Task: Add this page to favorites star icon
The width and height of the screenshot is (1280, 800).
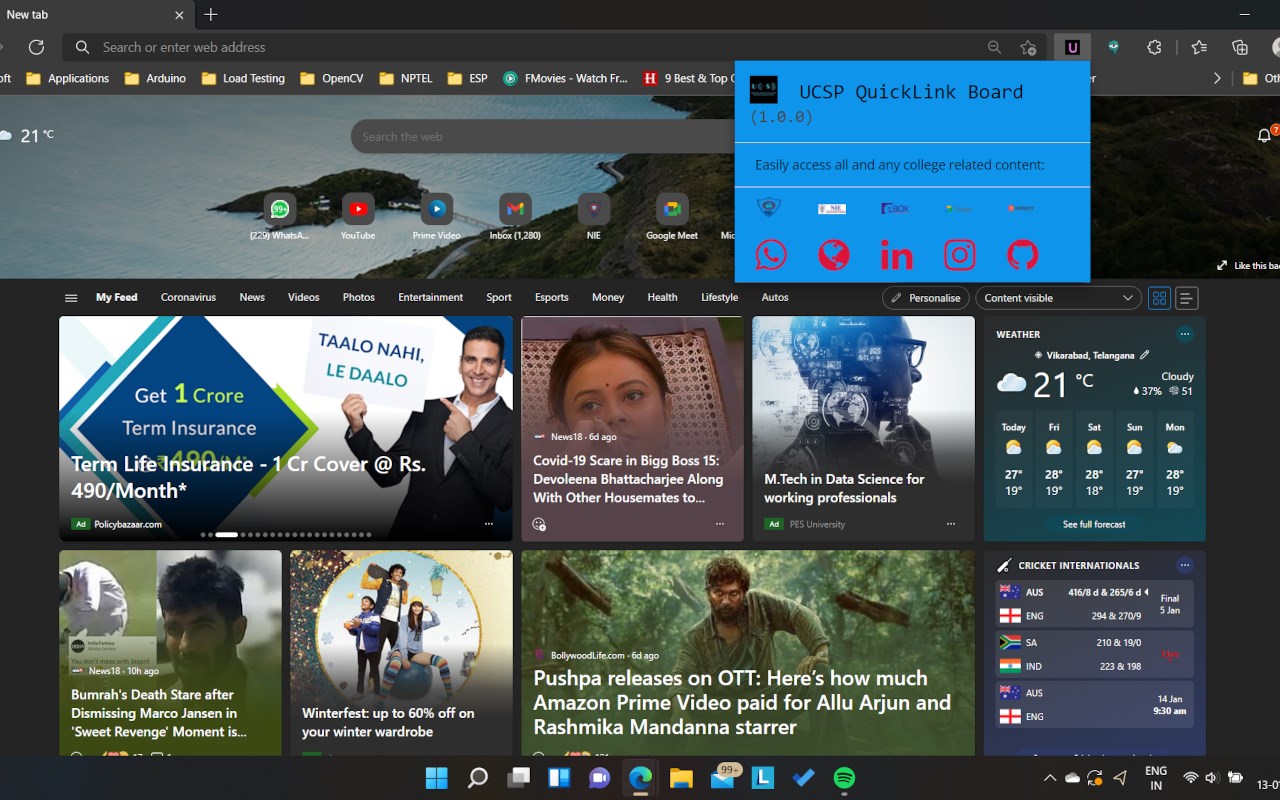Action: coord(1028,47)
